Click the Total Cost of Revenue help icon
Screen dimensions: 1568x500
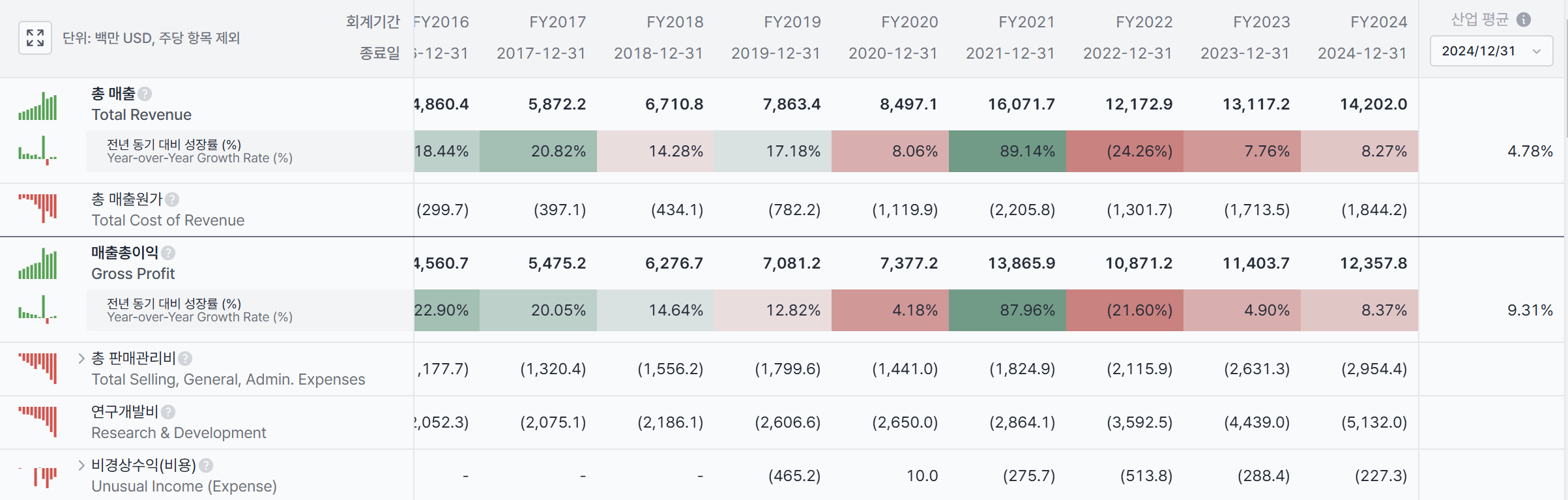click(x=172, y=199)
